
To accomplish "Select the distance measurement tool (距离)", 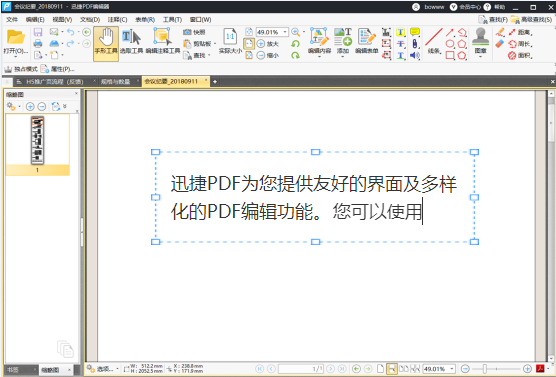I will tap(520, 32).
